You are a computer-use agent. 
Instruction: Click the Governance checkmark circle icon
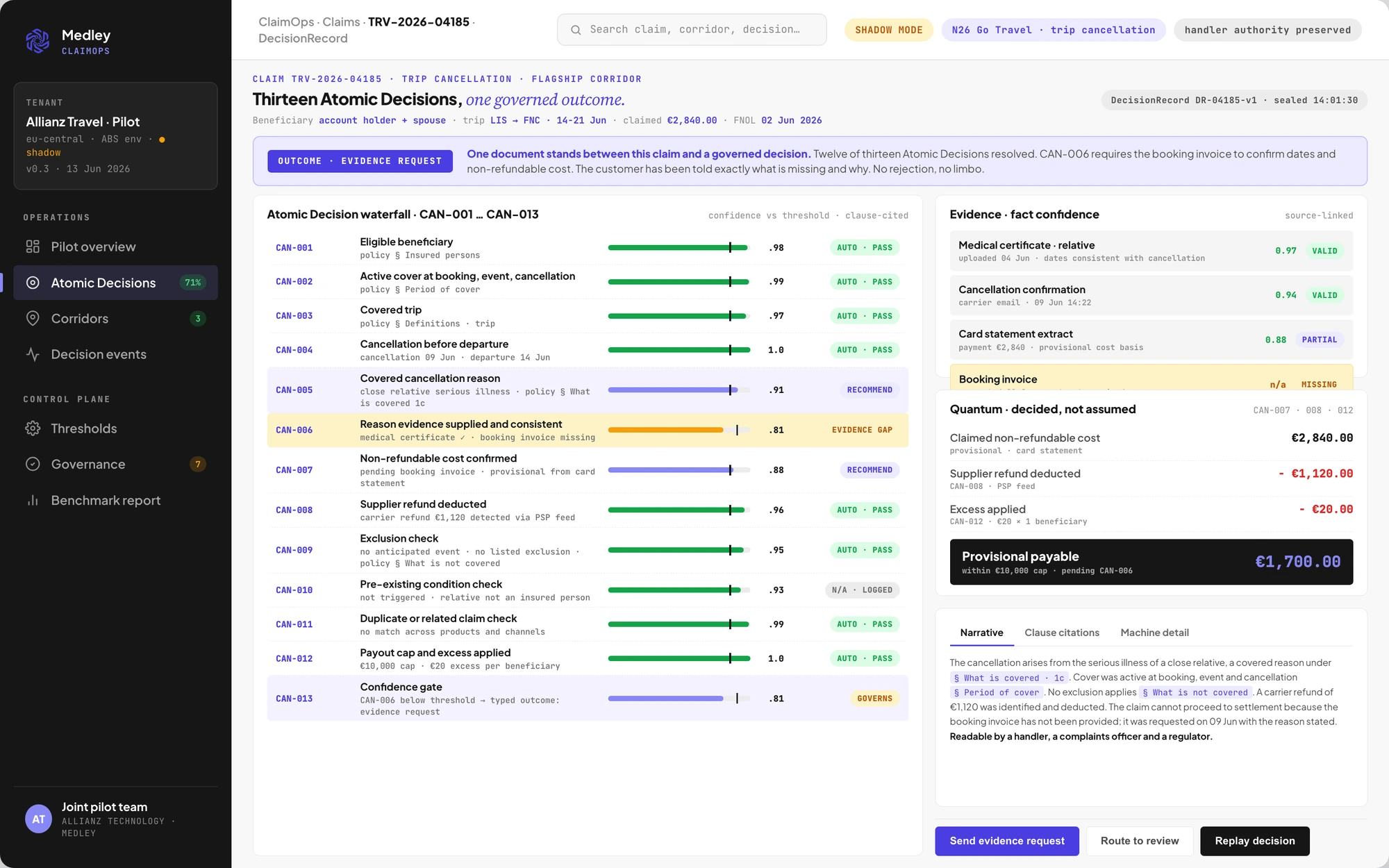(33, 464)
